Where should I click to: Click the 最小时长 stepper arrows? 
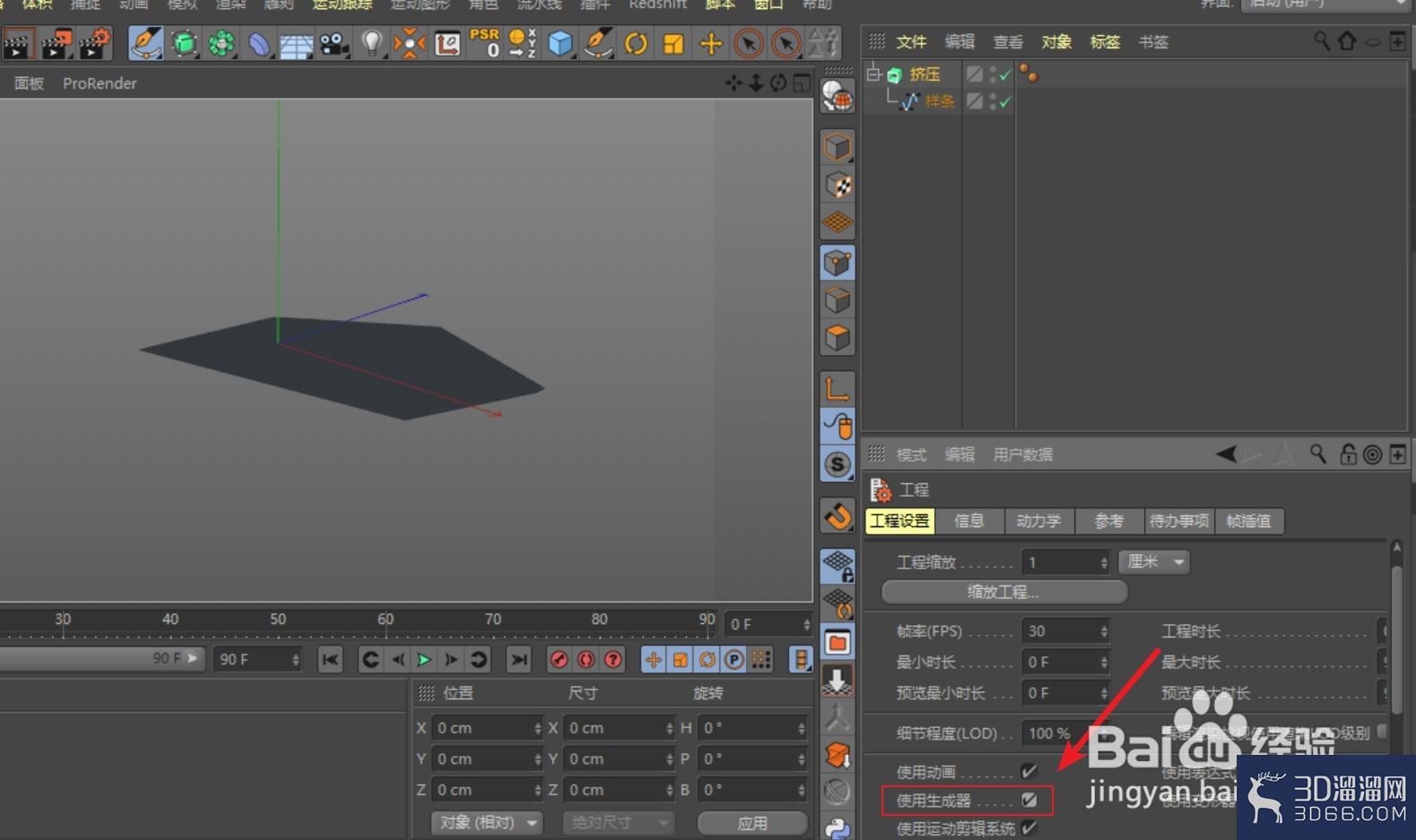tap(1104, 662)
